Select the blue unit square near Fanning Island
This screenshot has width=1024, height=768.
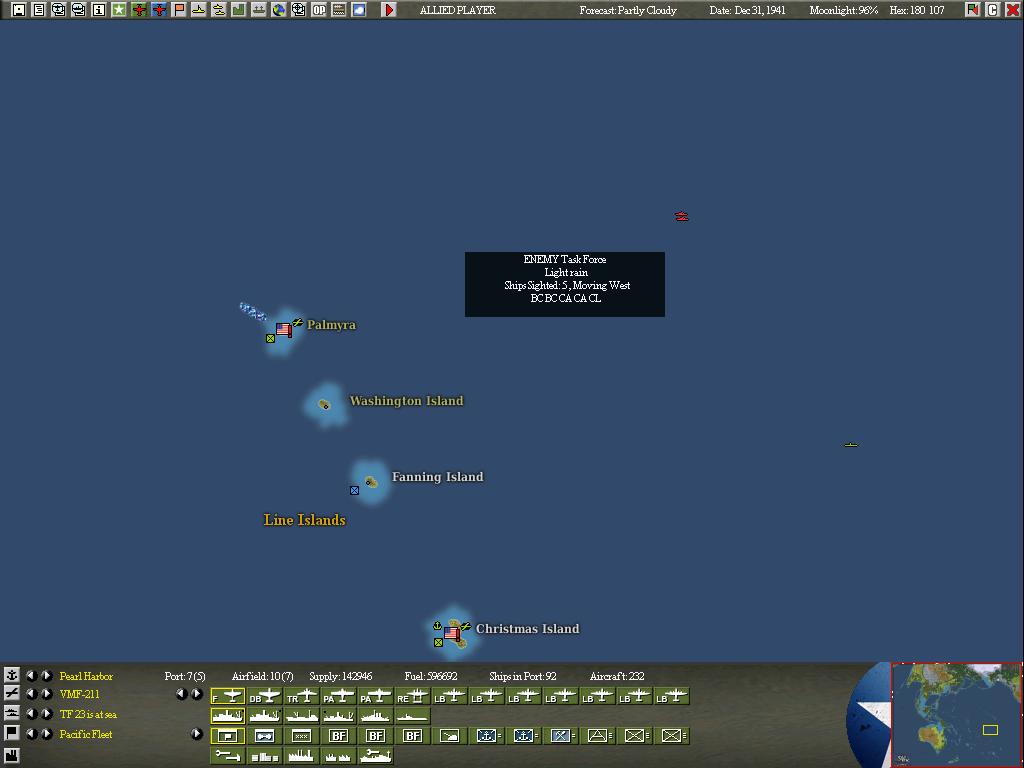[x=354, y=490]
